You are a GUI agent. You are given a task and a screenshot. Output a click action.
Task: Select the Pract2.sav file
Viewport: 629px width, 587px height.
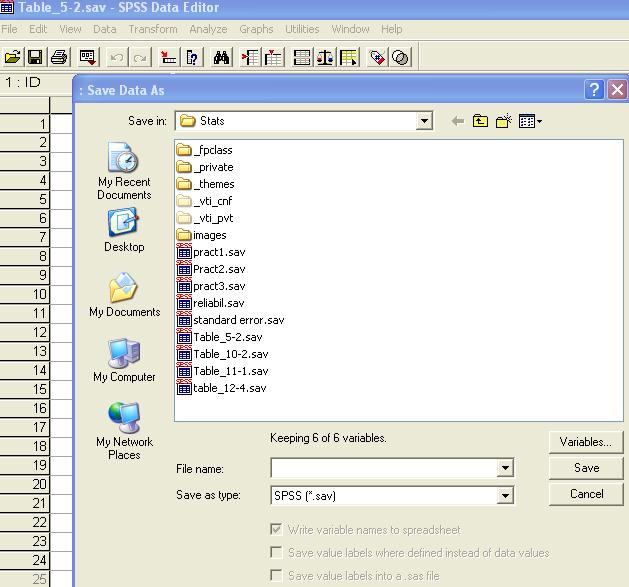[x=211, y=269]
